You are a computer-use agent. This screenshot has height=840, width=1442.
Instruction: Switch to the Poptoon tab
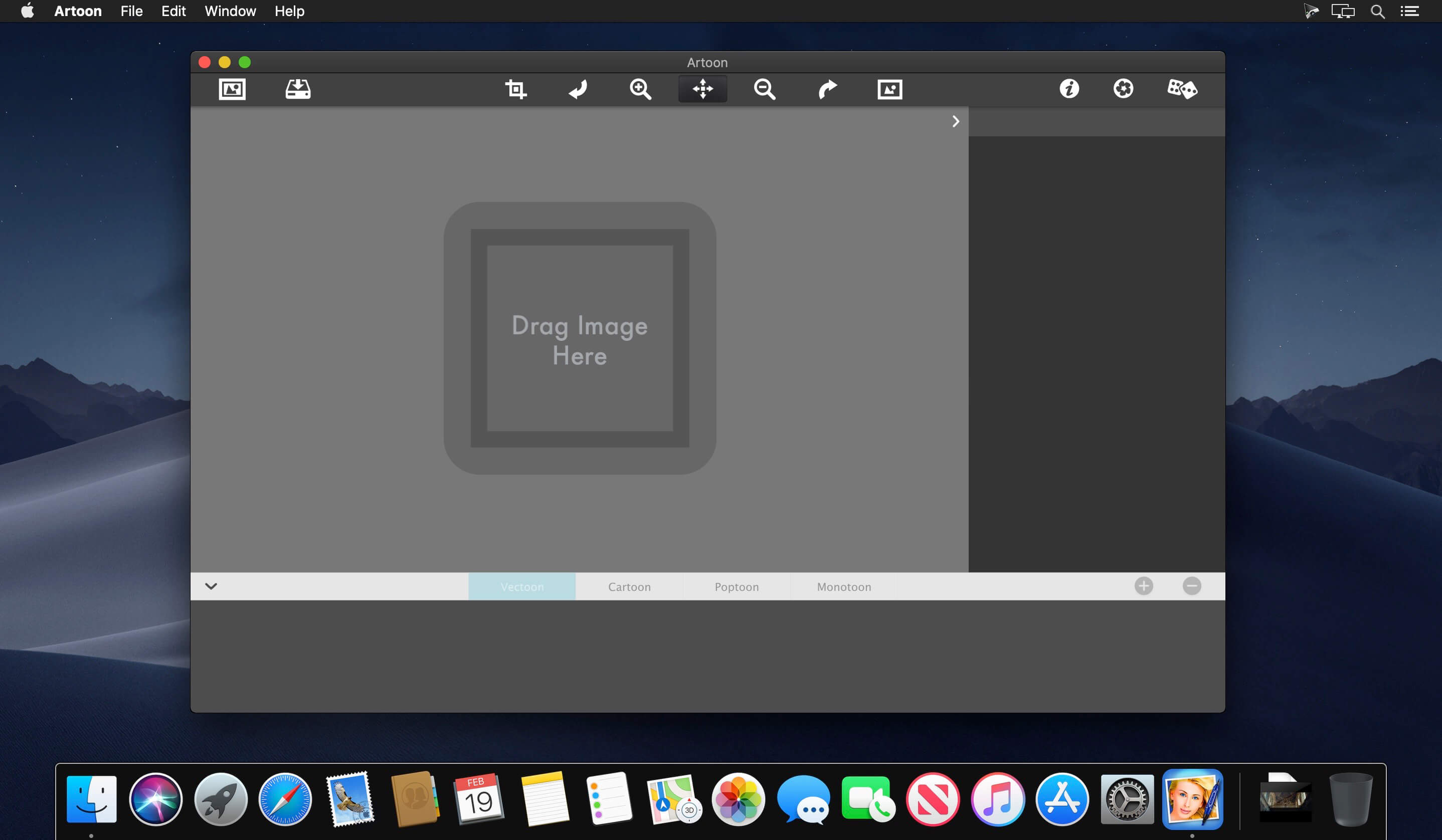coord(737,587)
